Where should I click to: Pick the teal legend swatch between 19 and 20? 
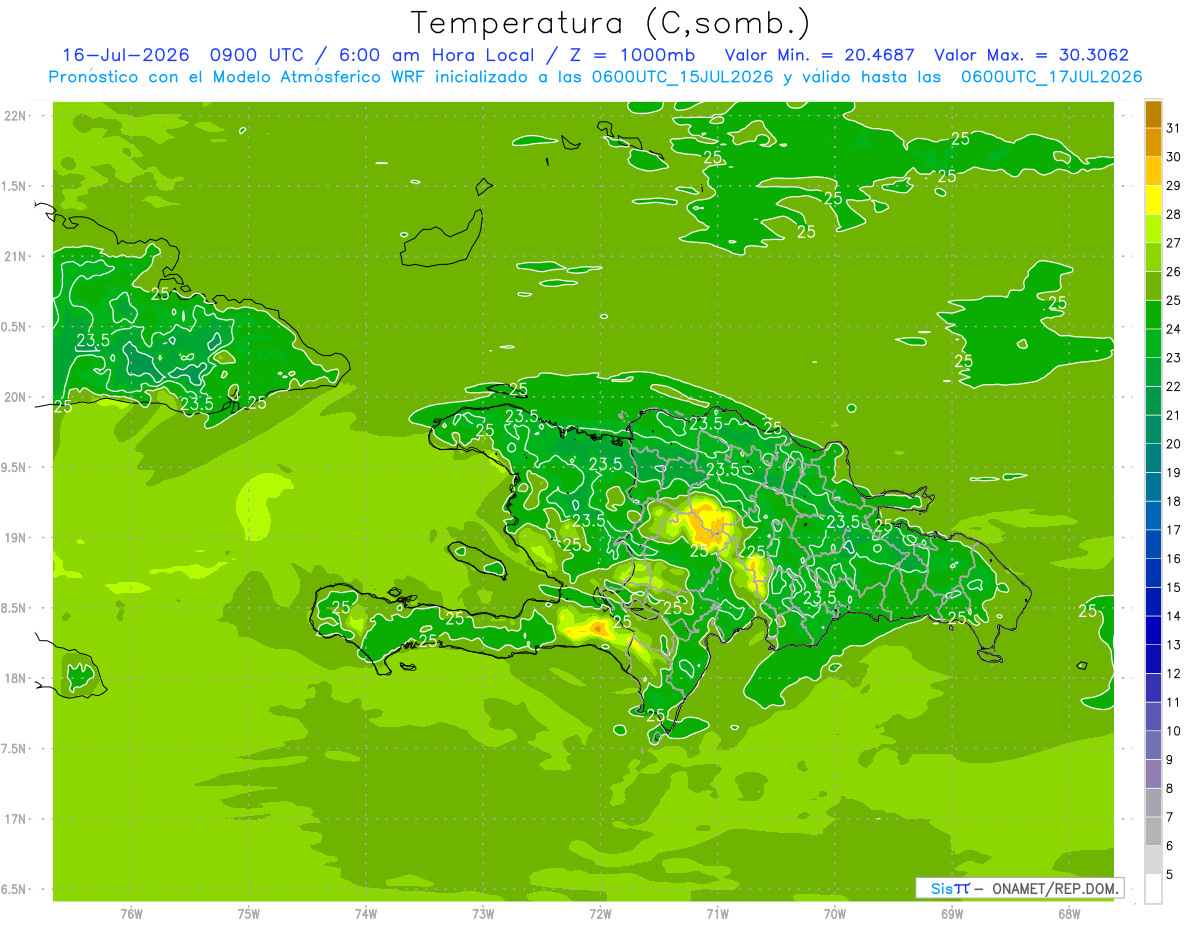(x=1153, y=459)
